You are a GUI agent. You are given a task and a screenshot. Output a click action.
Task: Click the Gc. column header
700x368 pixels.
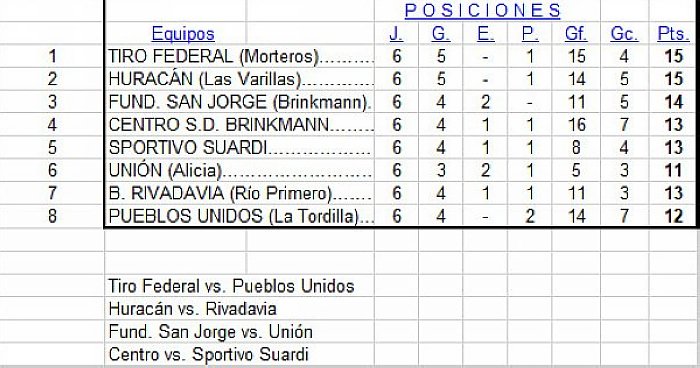tap(624, 33)
